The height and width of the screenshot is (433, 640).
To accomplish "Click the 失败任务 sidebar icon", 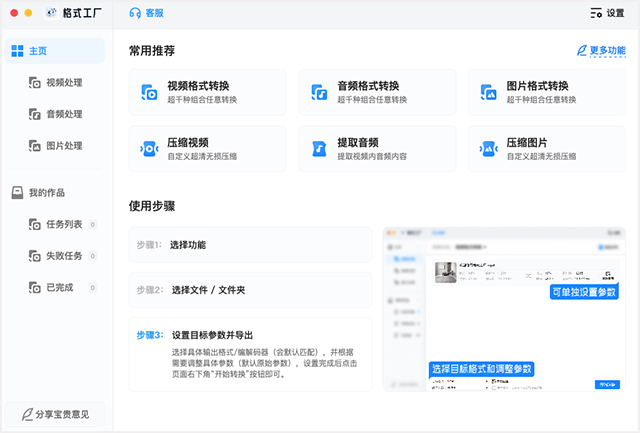I will click(35, 256).
